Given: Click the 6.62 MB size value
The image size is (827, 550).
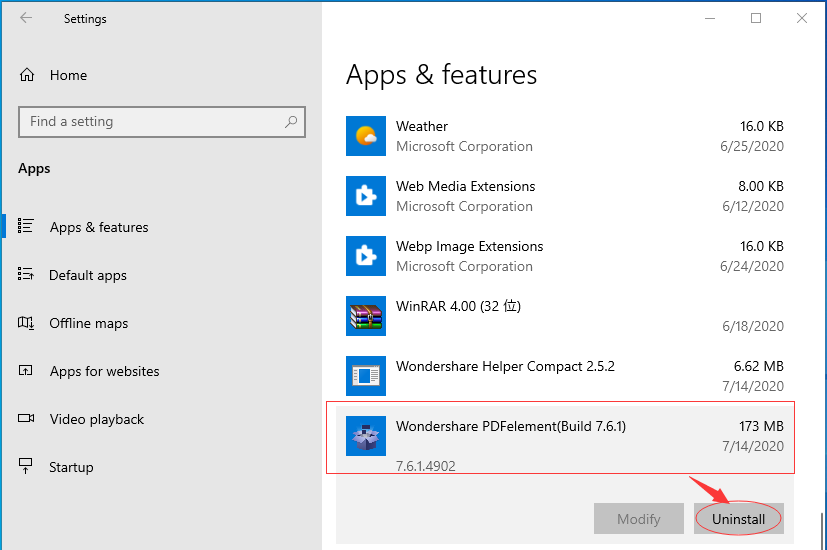Looking at the screenshot, I should click(758, 366).
